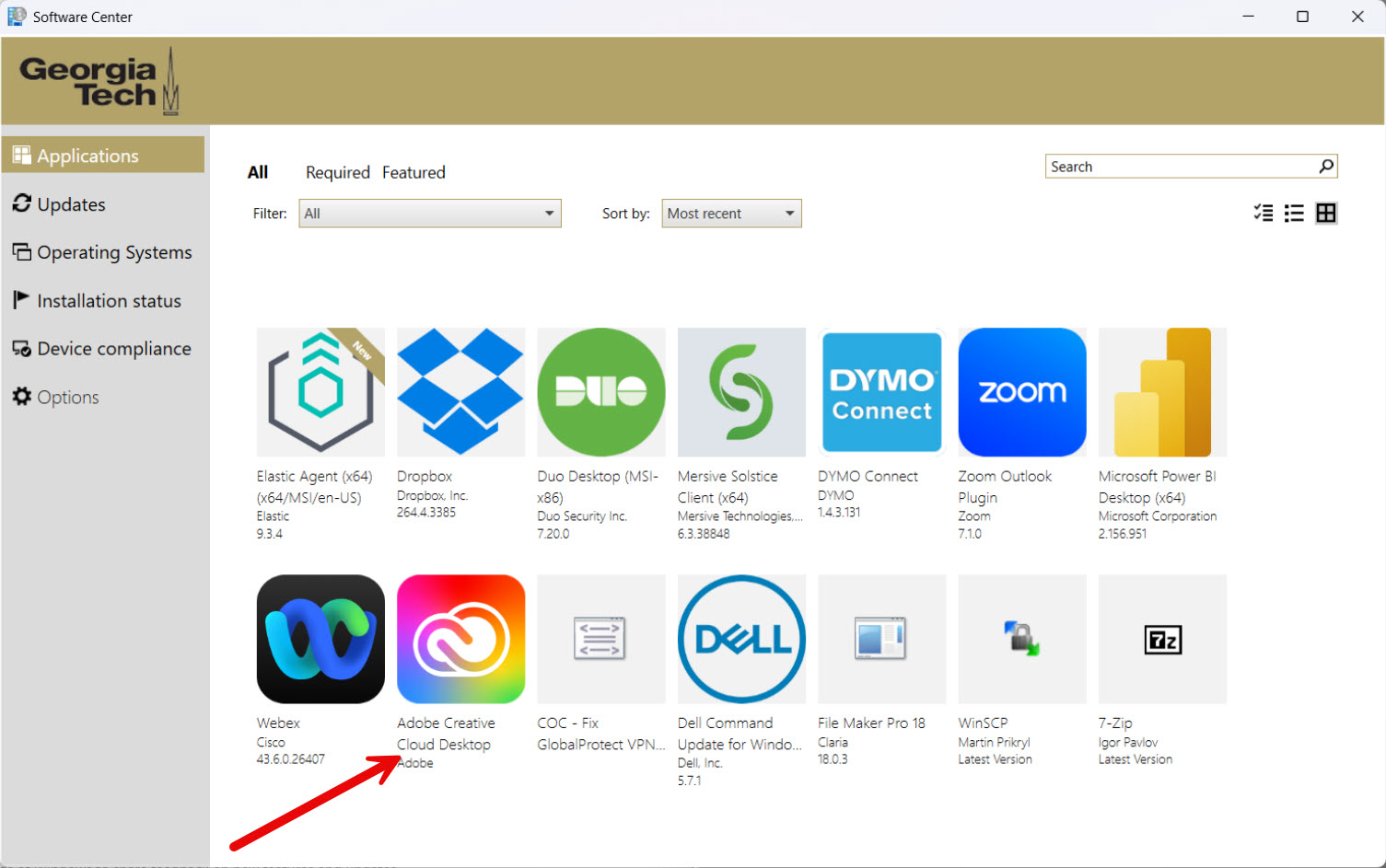Click the COC - Fix GlobalProtect VPN title

pos(600,734)
